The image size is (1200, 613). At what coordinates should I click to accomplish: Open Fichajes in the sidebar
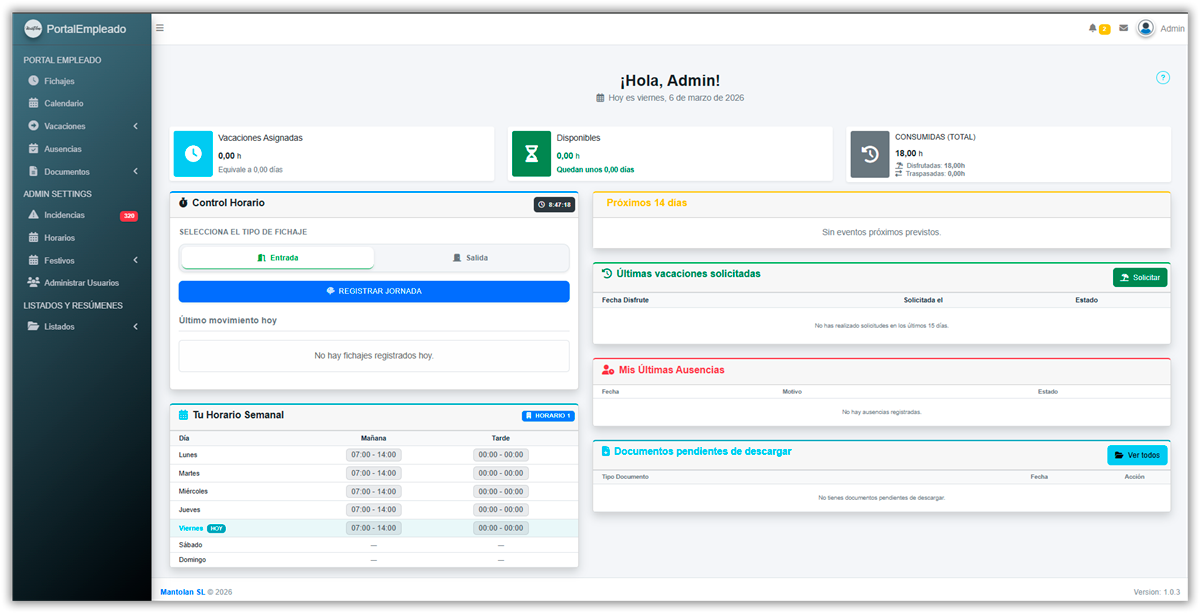point(59,81)
